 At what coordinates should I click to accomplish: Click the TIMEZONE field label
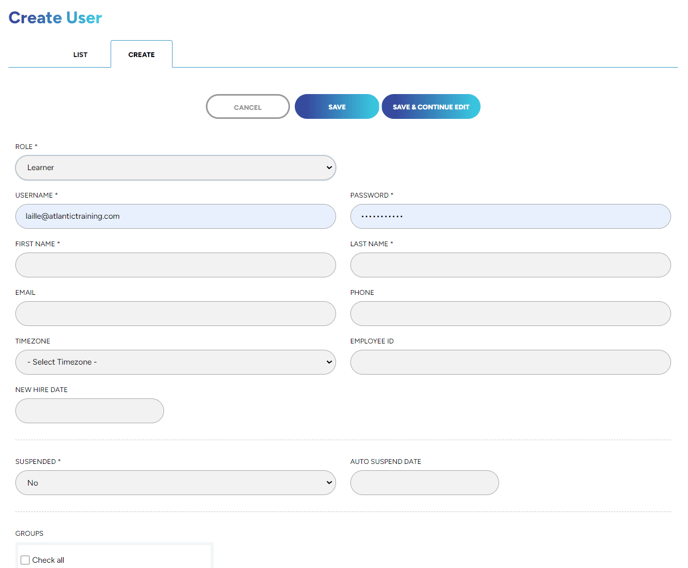32,341
